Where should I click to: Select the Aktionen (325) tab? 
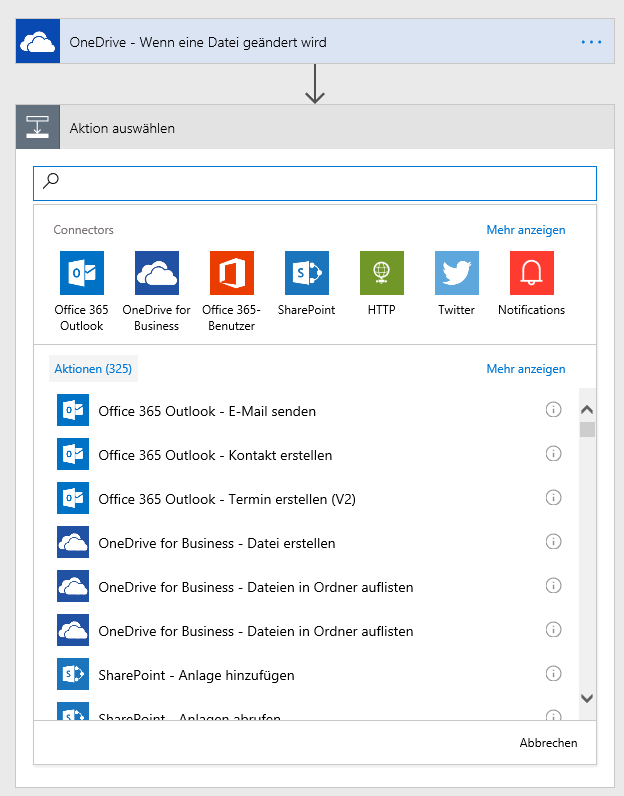coord(93,369)
